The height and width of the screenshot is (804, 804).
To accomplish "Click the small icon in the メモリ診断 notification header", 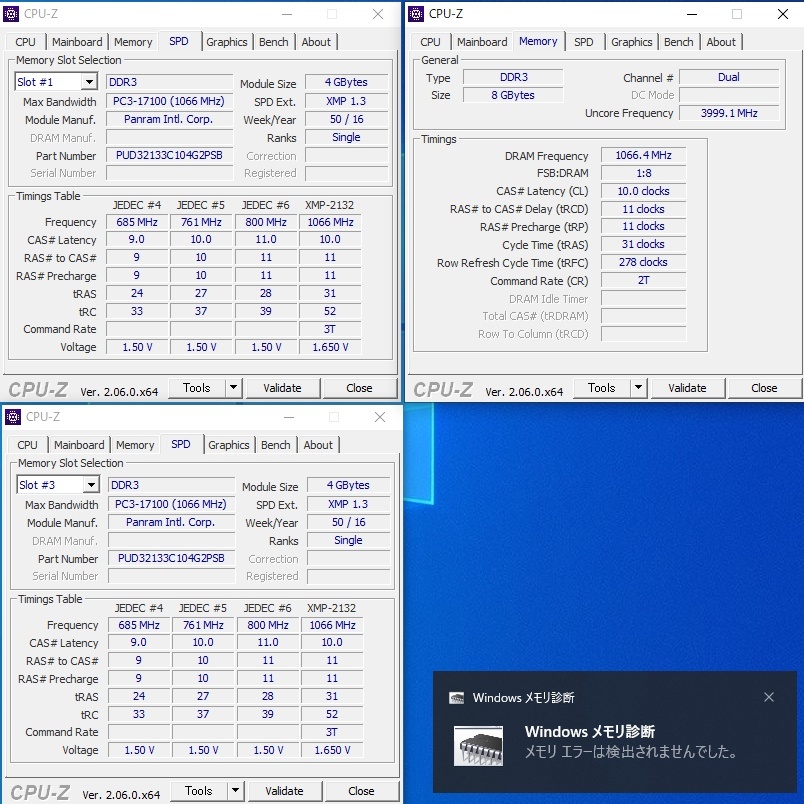I will [458, 697].
